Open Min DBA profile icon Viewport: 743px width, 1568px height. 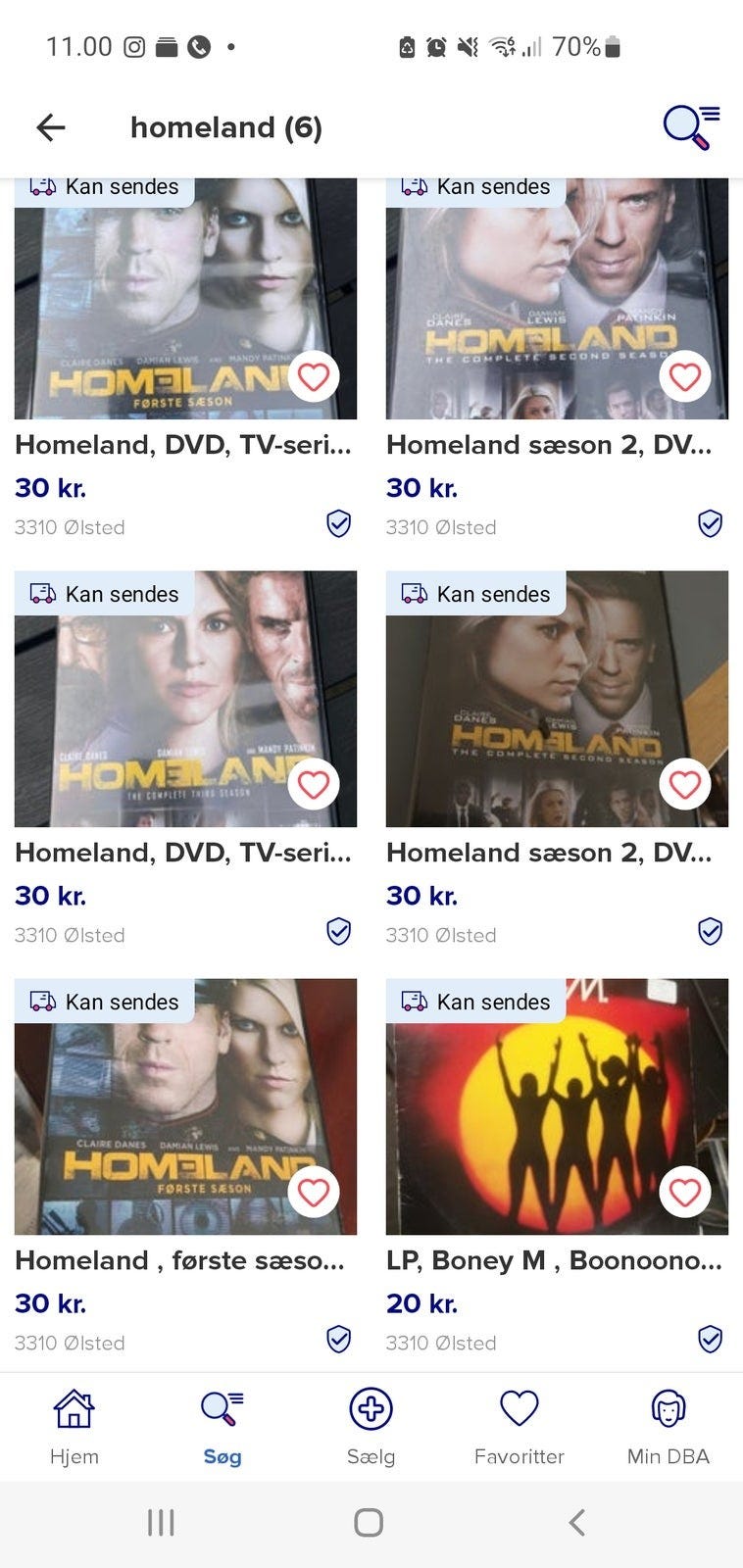pos(669,1408)
